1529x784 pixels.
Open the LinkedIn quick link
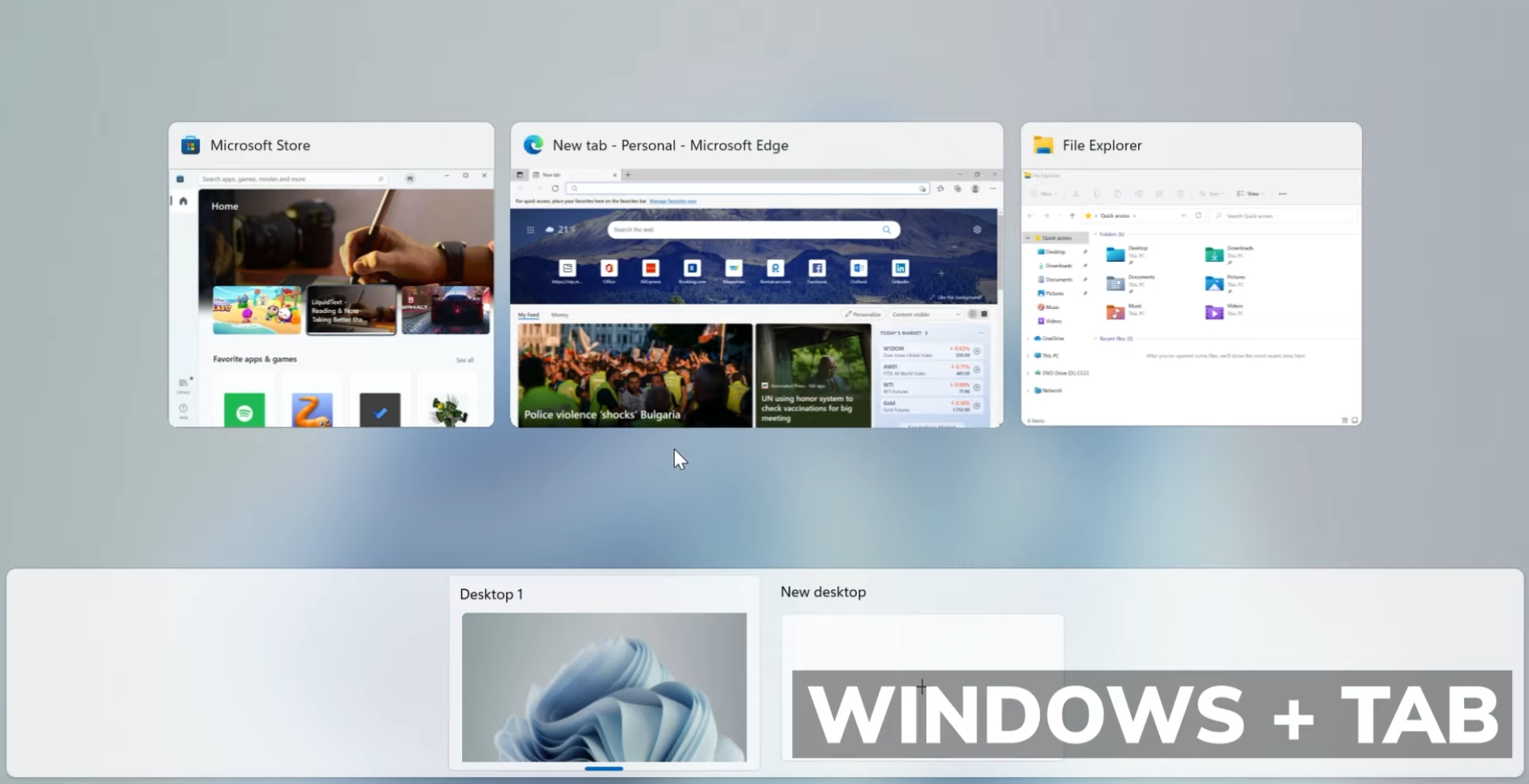(x=901, y=268)
